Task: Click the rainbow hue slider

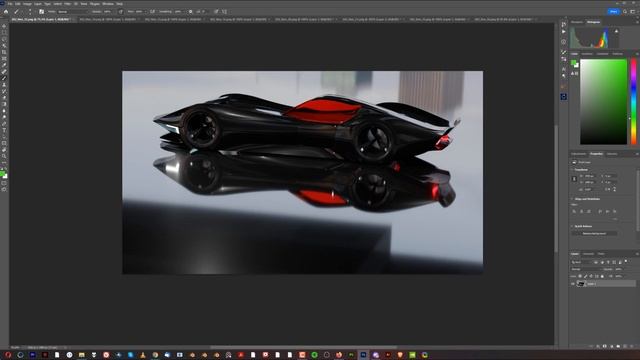Action: 633,102
